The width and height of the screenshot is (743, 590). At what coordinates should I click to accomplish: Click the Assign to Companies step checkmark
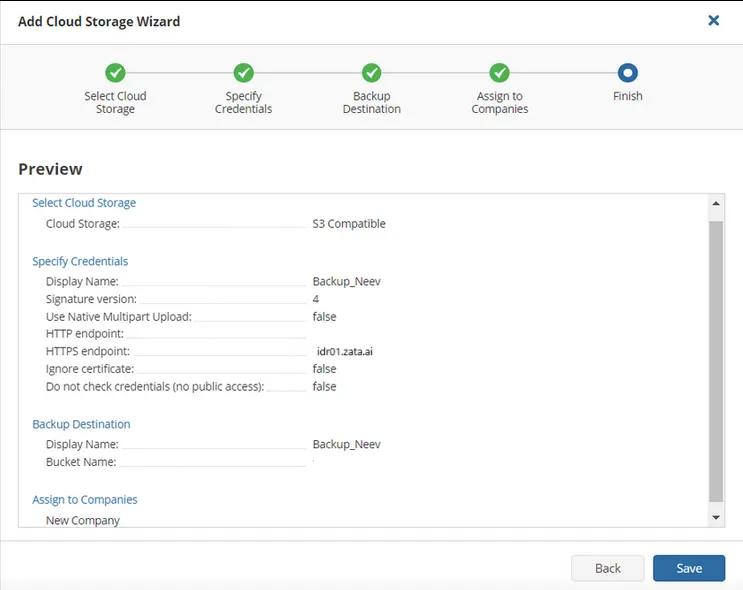pyautogui.click(x=499, y=73)
